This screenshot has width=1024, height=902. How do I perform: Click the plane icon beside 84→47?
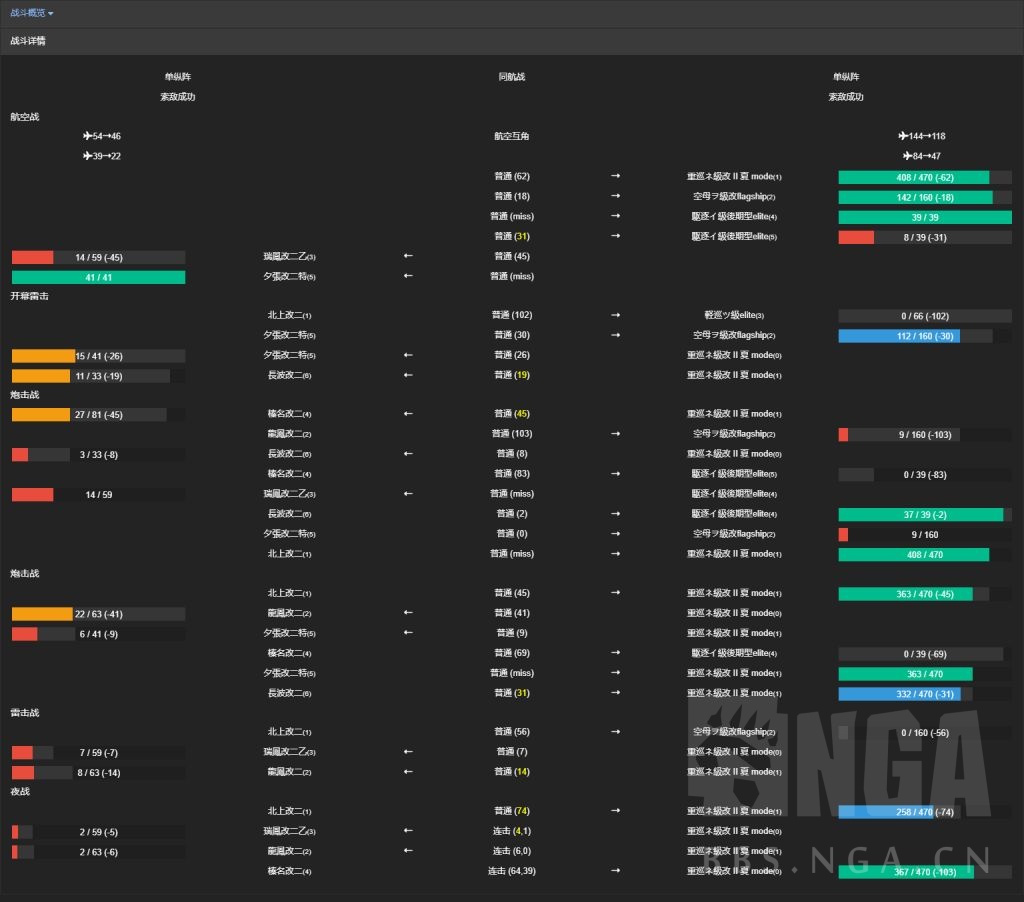(908, 156)
